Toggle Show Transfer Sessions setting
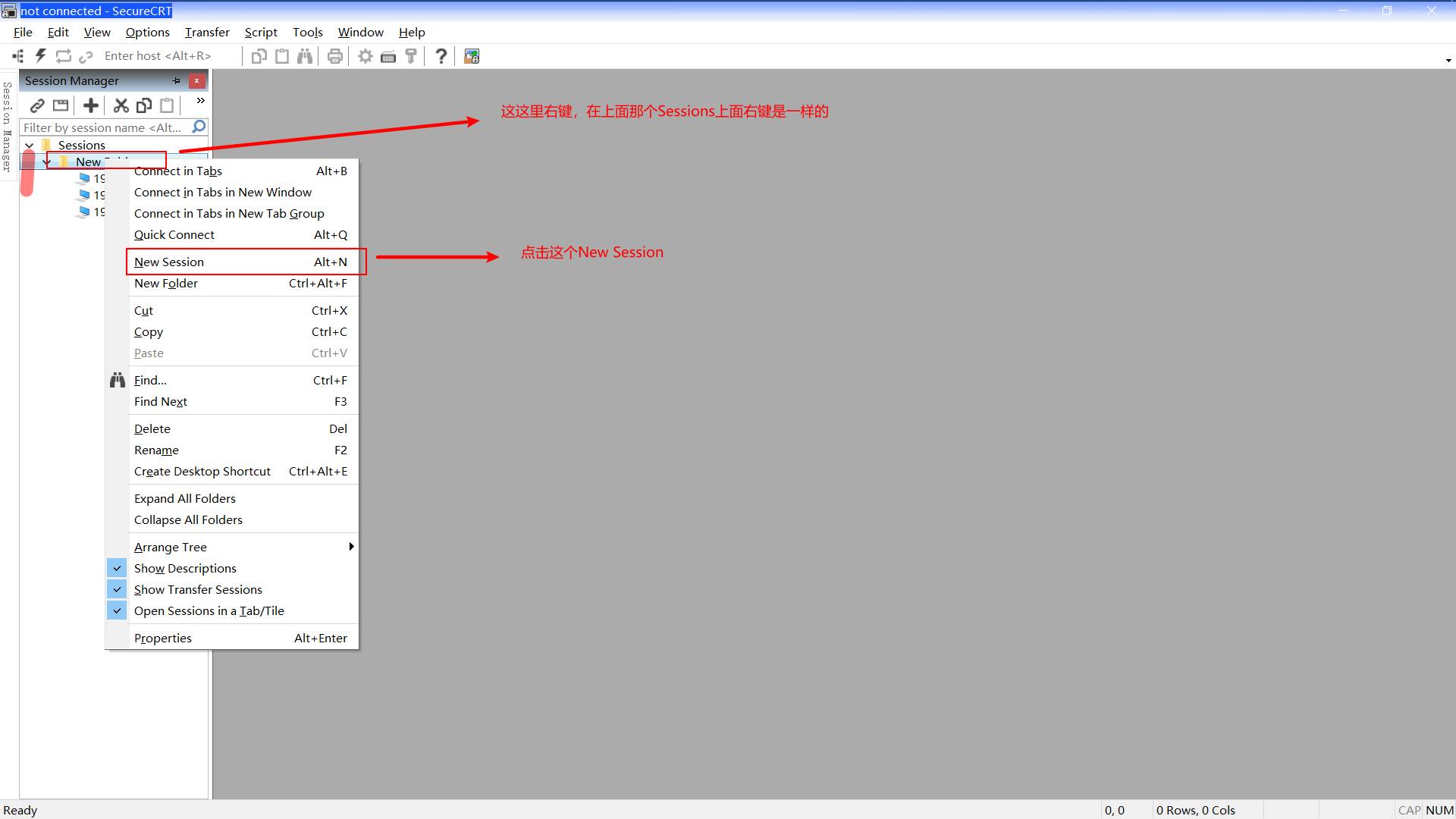The width and height of the screenshot is (1456, 819). click(198, 589)
